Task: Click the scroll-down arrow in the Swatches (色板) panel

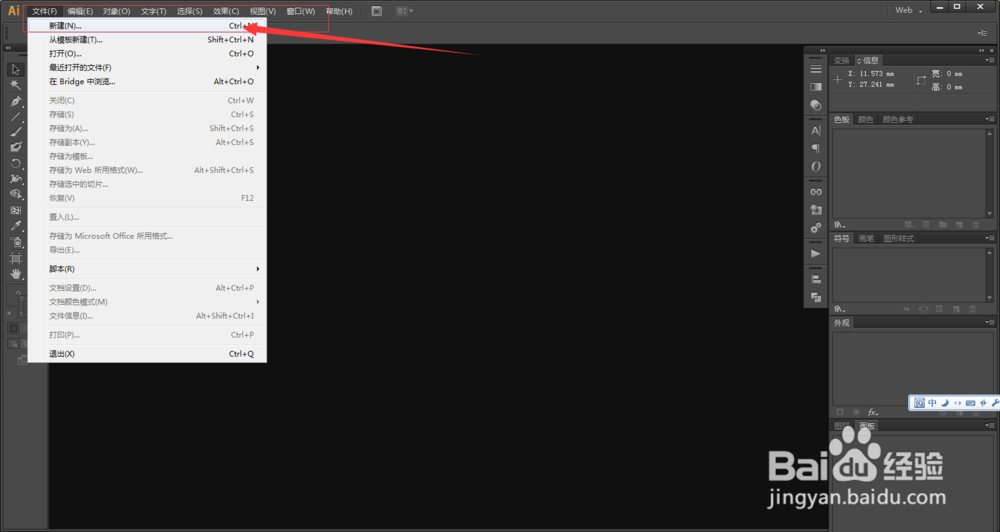Action: point(989,214)
